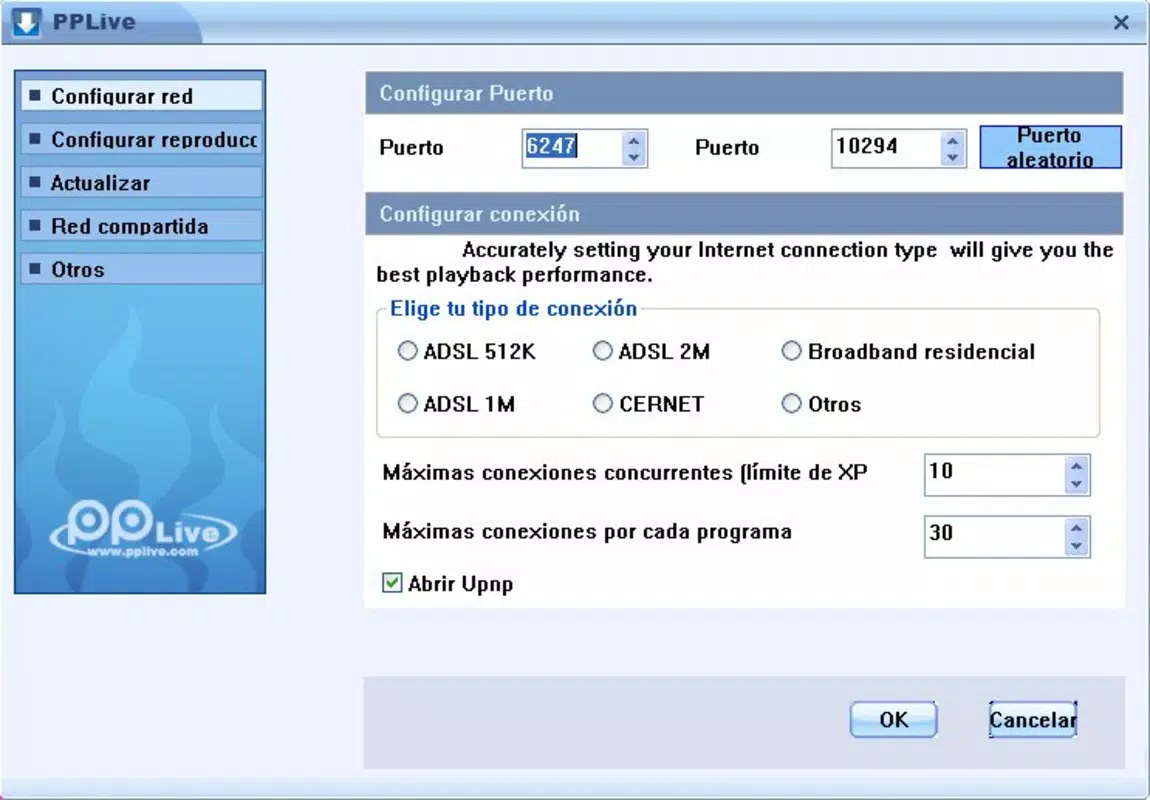Image resolution: width=1150 pixels, height=800 pixels.
Task: Decrease the first Puerto value with down arrow
Action: click(x=634, y=157)
